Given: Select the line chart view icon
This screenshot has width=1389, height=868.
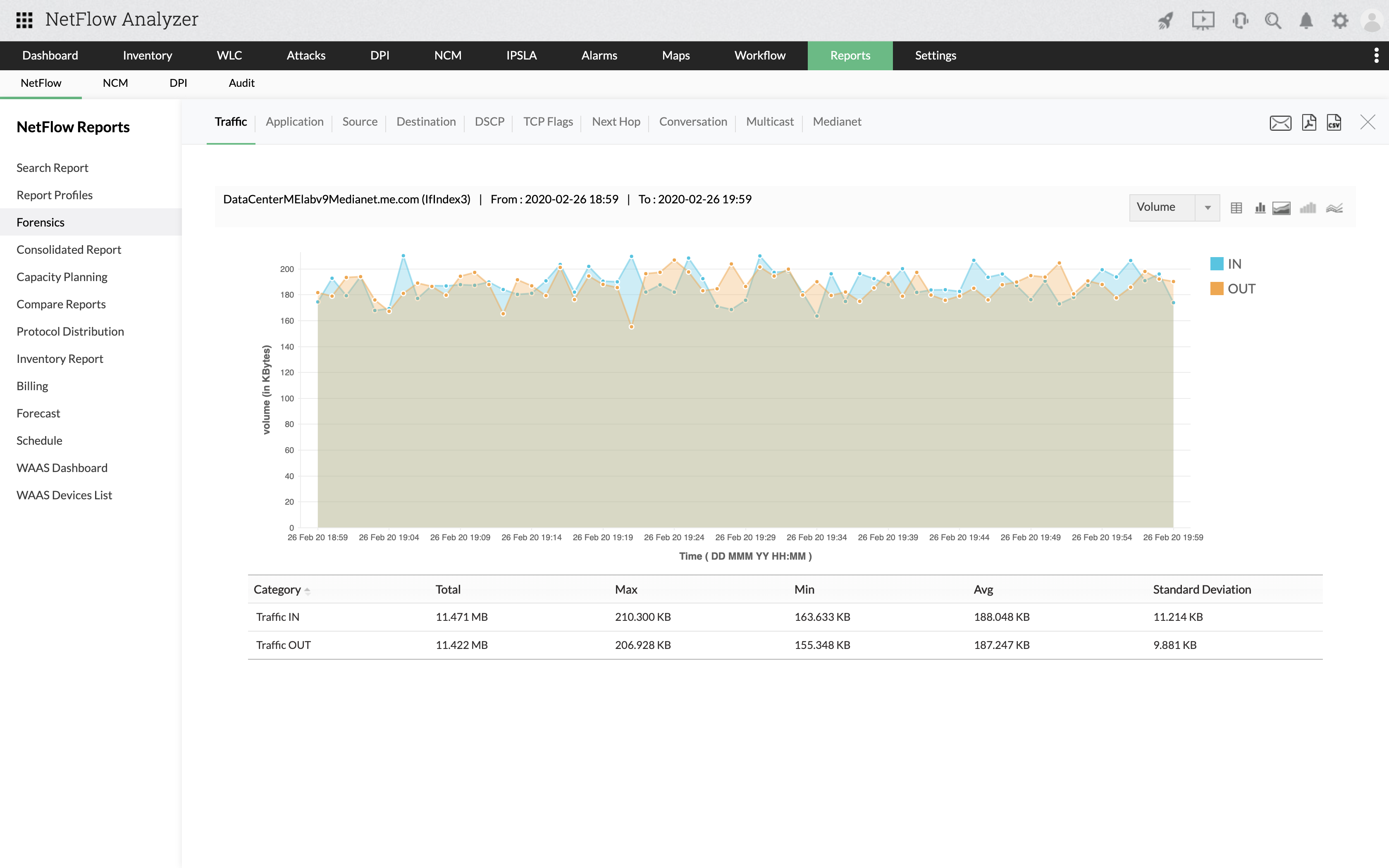Looking at the screenshot, I should click(1334, 208).
